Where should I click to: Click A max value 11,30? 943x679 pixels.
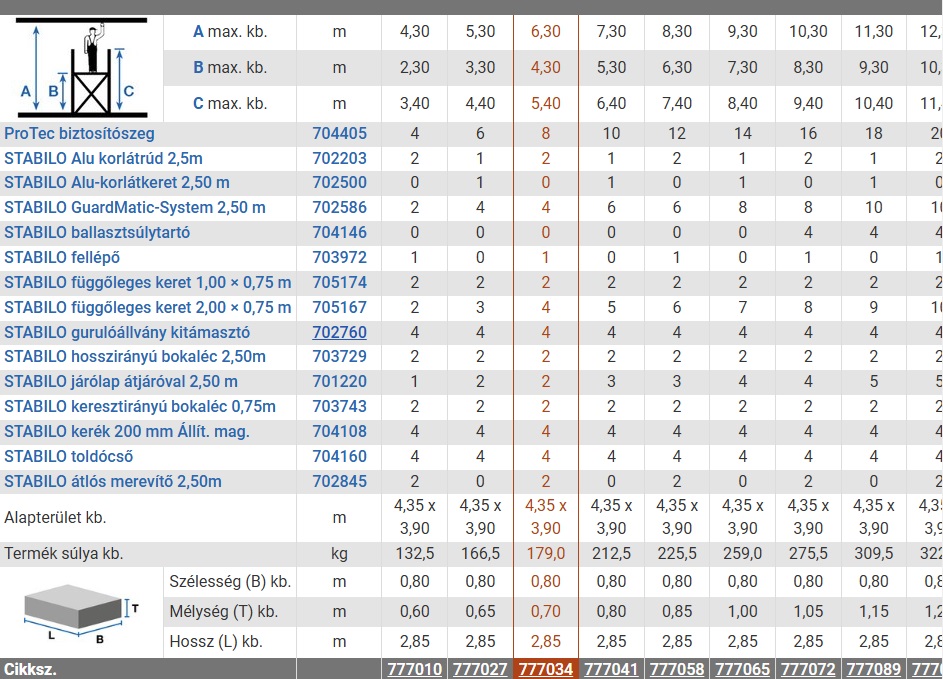873,31
